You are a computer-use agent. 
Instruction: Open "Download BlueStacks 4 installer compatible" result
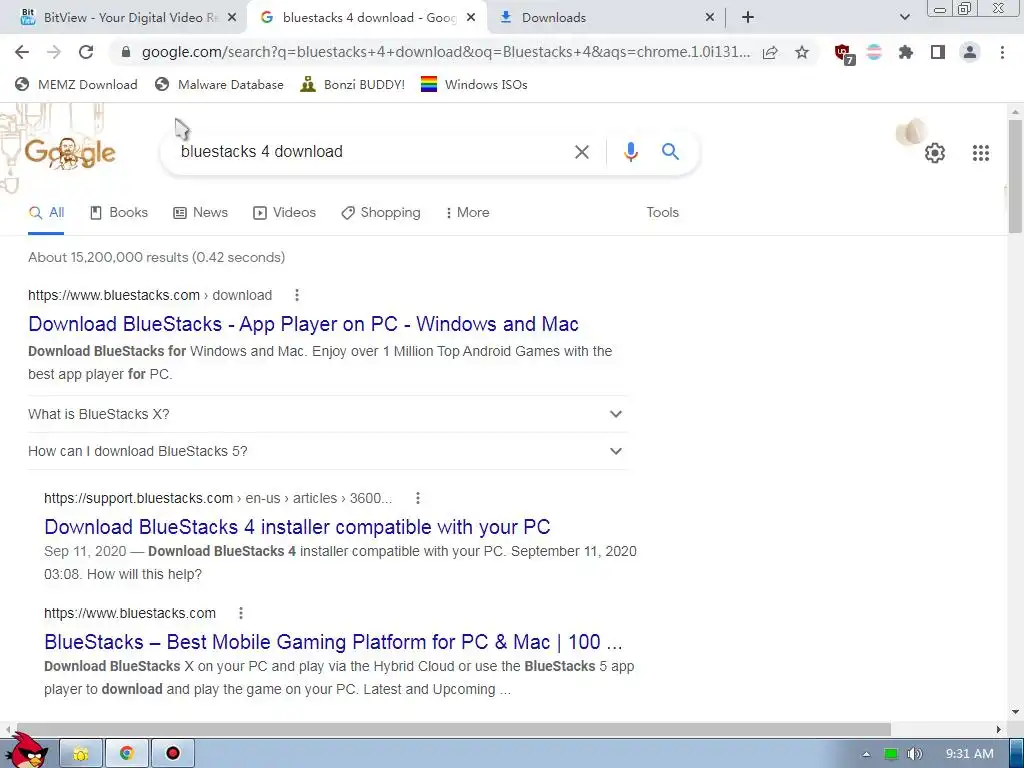pos(297,527)
